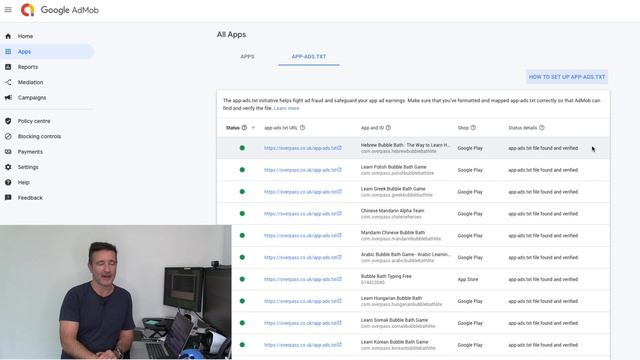
Task: Select the APP-ADS.TXT tab
Action: pyautogui.click(x=309, y=57)
